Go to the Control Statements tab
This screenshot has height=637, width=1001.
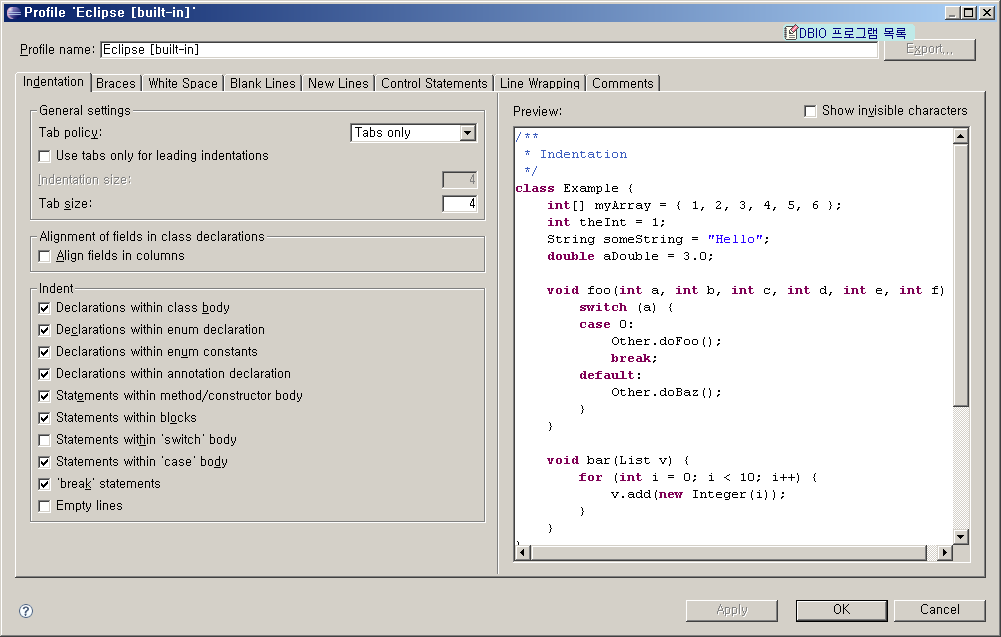click(x=434, y=84)
